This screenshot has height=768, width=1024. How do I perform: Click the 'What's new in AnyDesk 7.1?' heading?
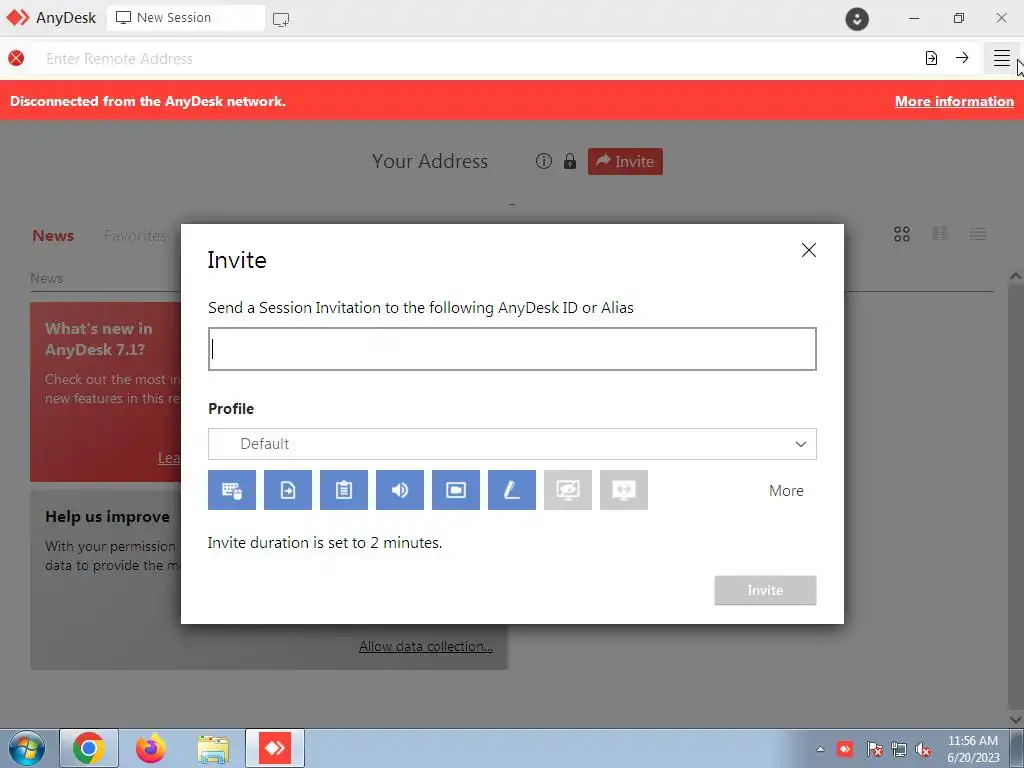pyautogui.click(x=99, y=339)
